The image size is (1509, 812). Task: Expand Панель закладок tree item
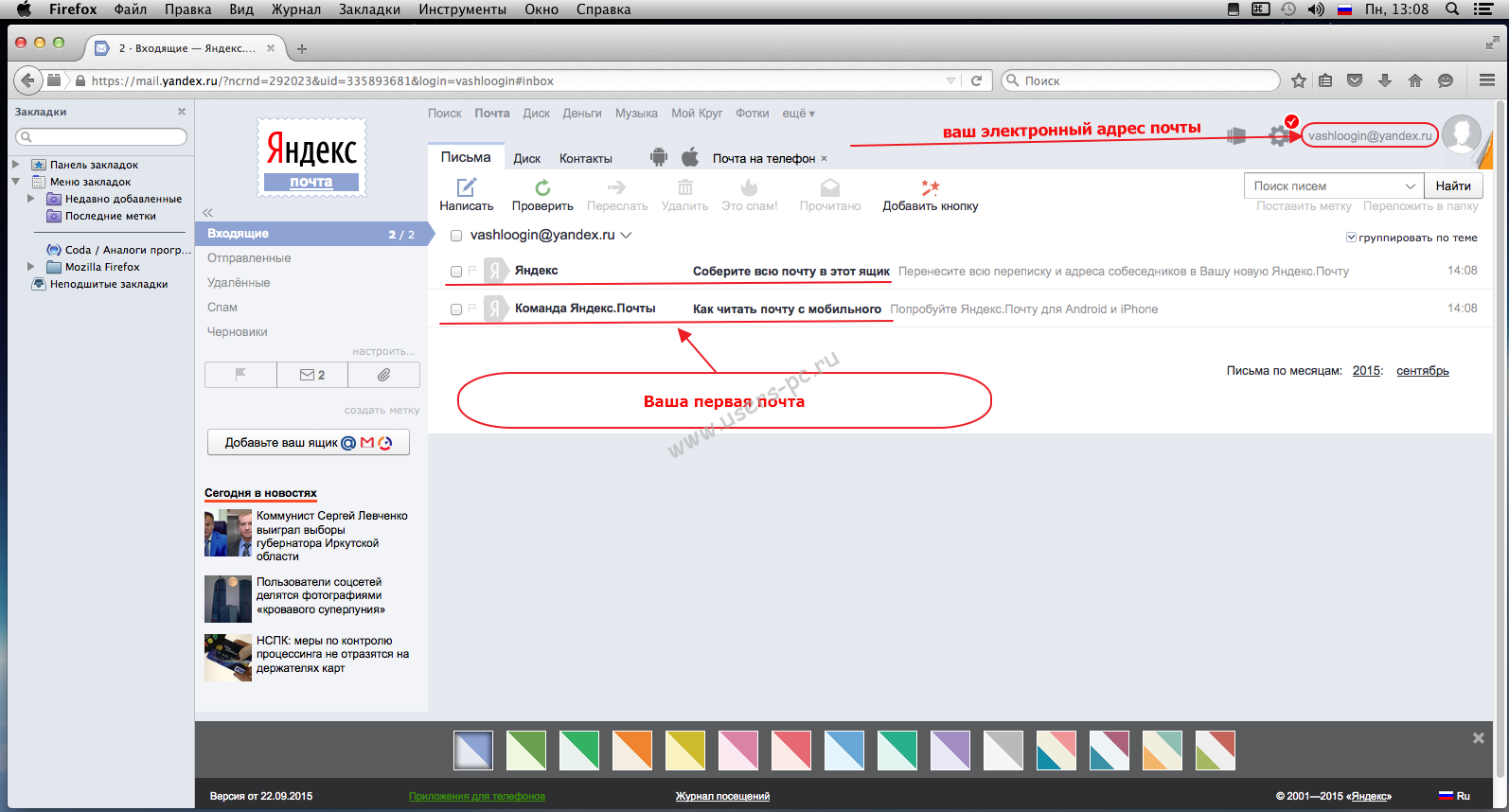tap(15, 165)
